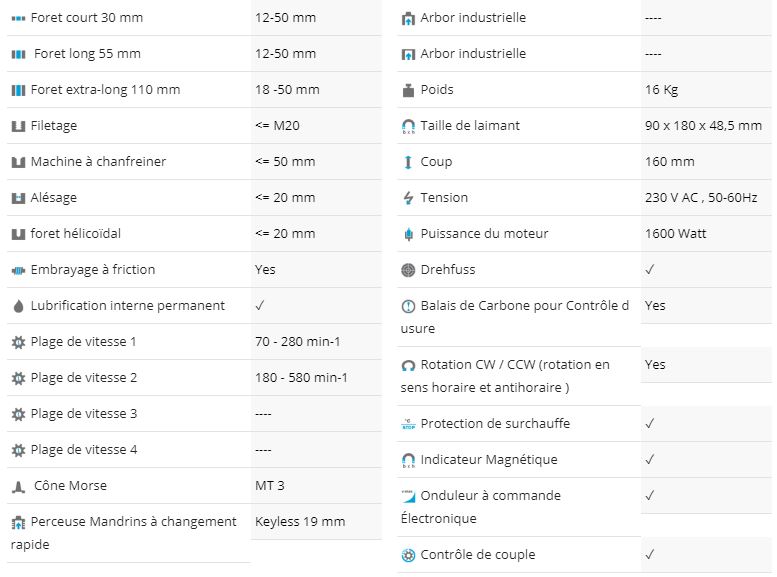Click the Foret extra-long 110 mm label

105,90
